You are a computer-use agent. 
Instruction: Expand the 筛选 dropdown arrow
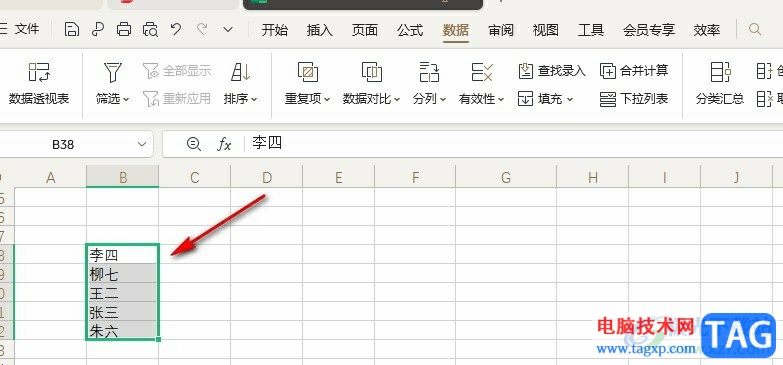tap(126, 99)
